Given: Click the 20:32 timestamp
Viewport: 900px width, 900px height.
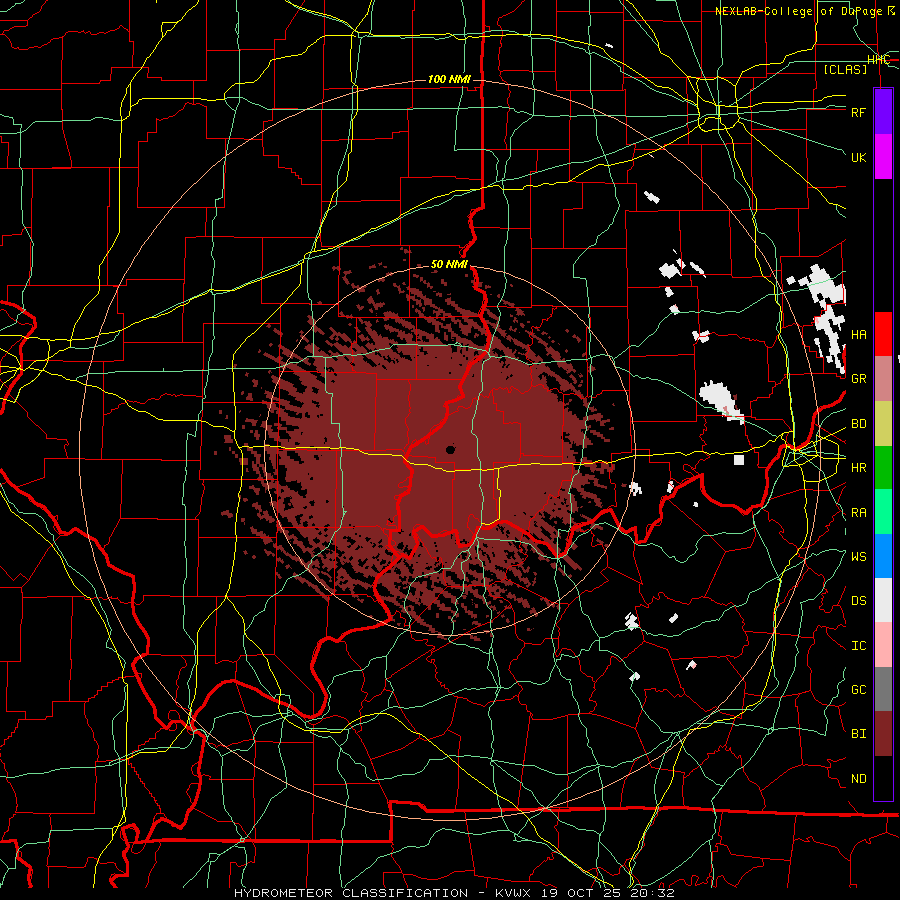Looking at the screenshot, I should (654, 893).
